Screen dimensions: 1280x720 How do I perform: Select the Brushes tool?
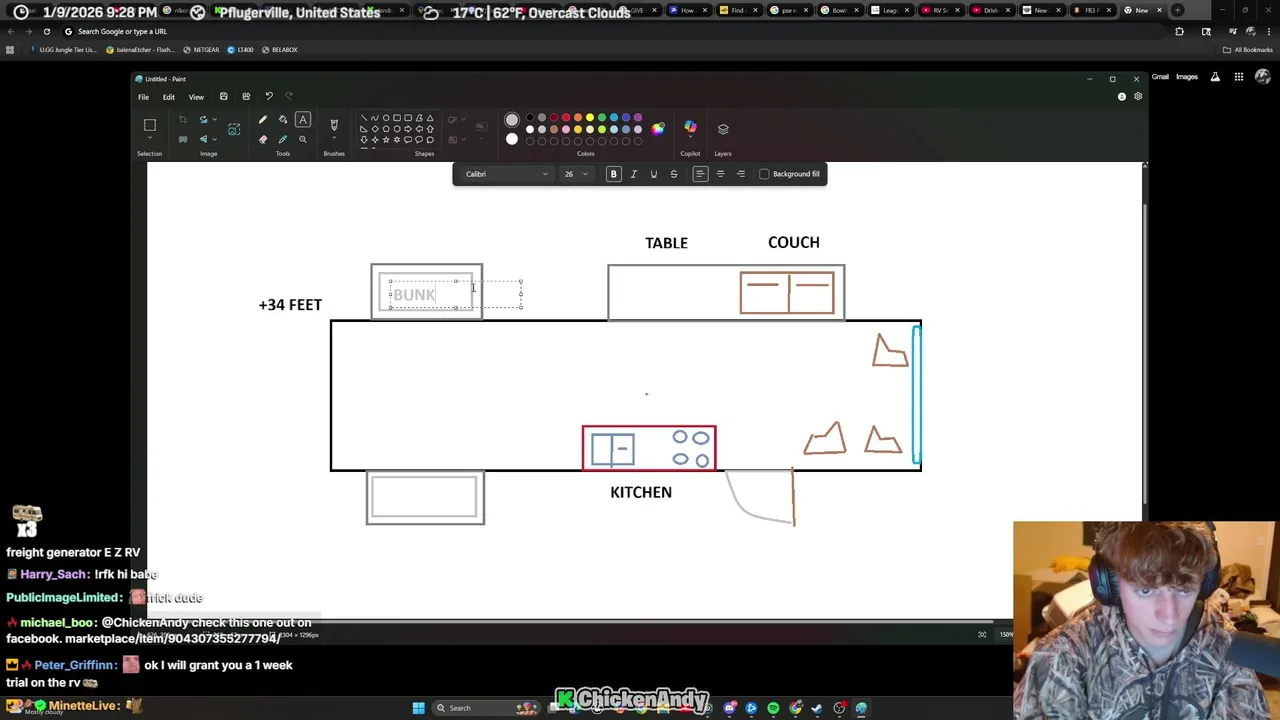point(334,125)
